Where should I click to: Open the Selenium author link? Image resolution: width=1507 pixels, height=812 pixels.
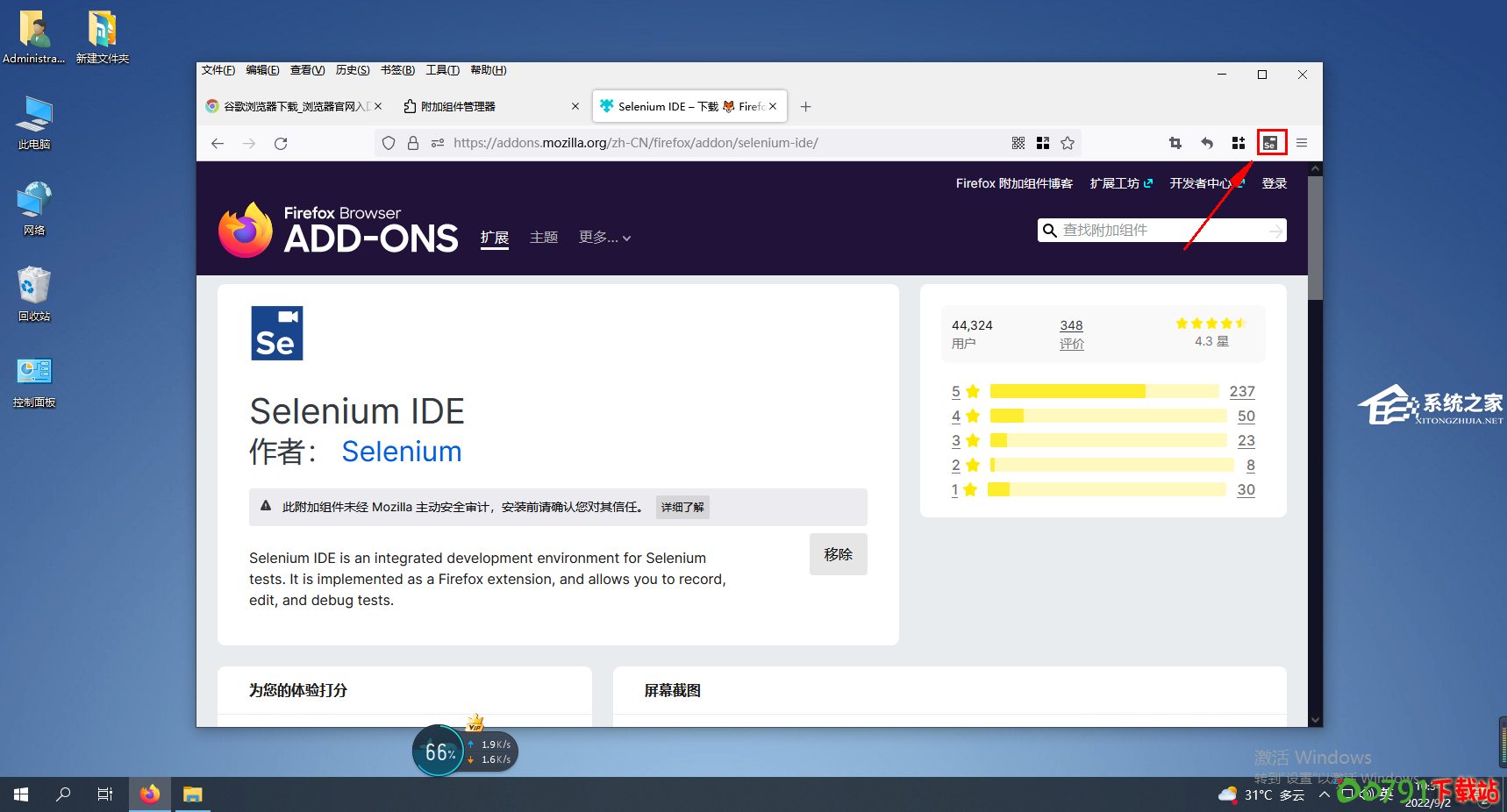click(x=401, y=452)
